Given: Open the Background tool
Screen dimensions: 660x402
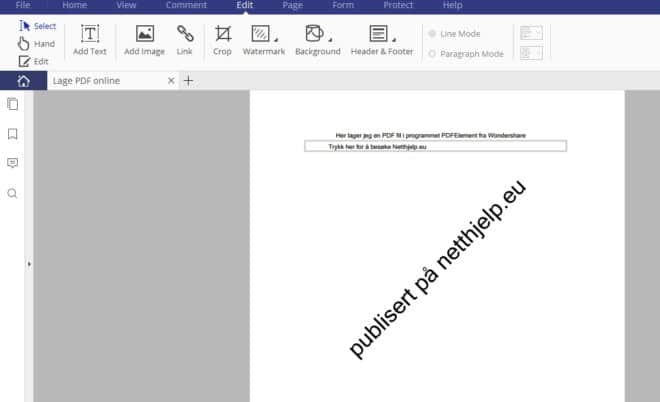Looking at the screenshot, I should pos(318,40).
